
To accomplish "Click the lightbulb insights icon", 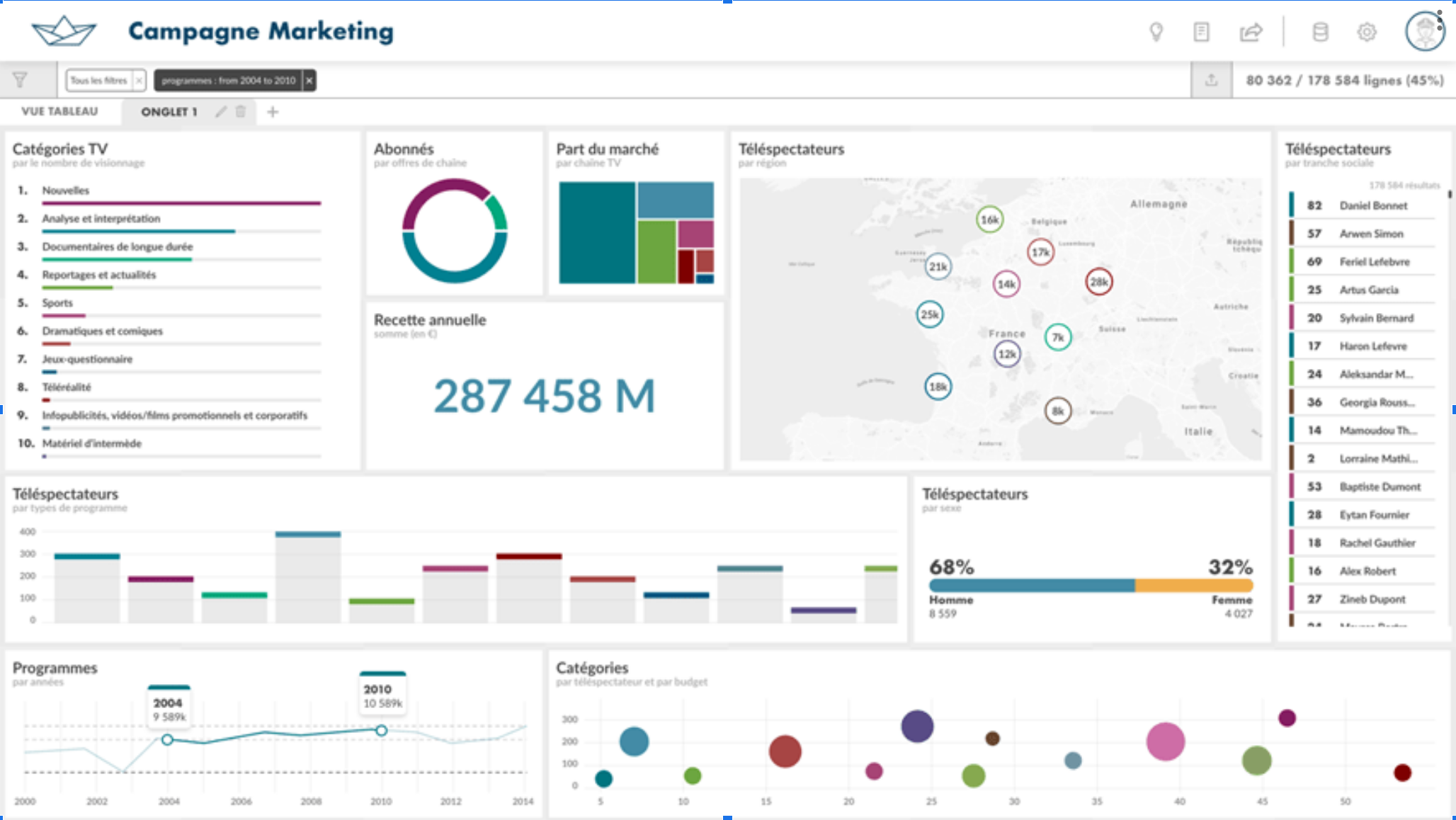I will coord(1156,32).
